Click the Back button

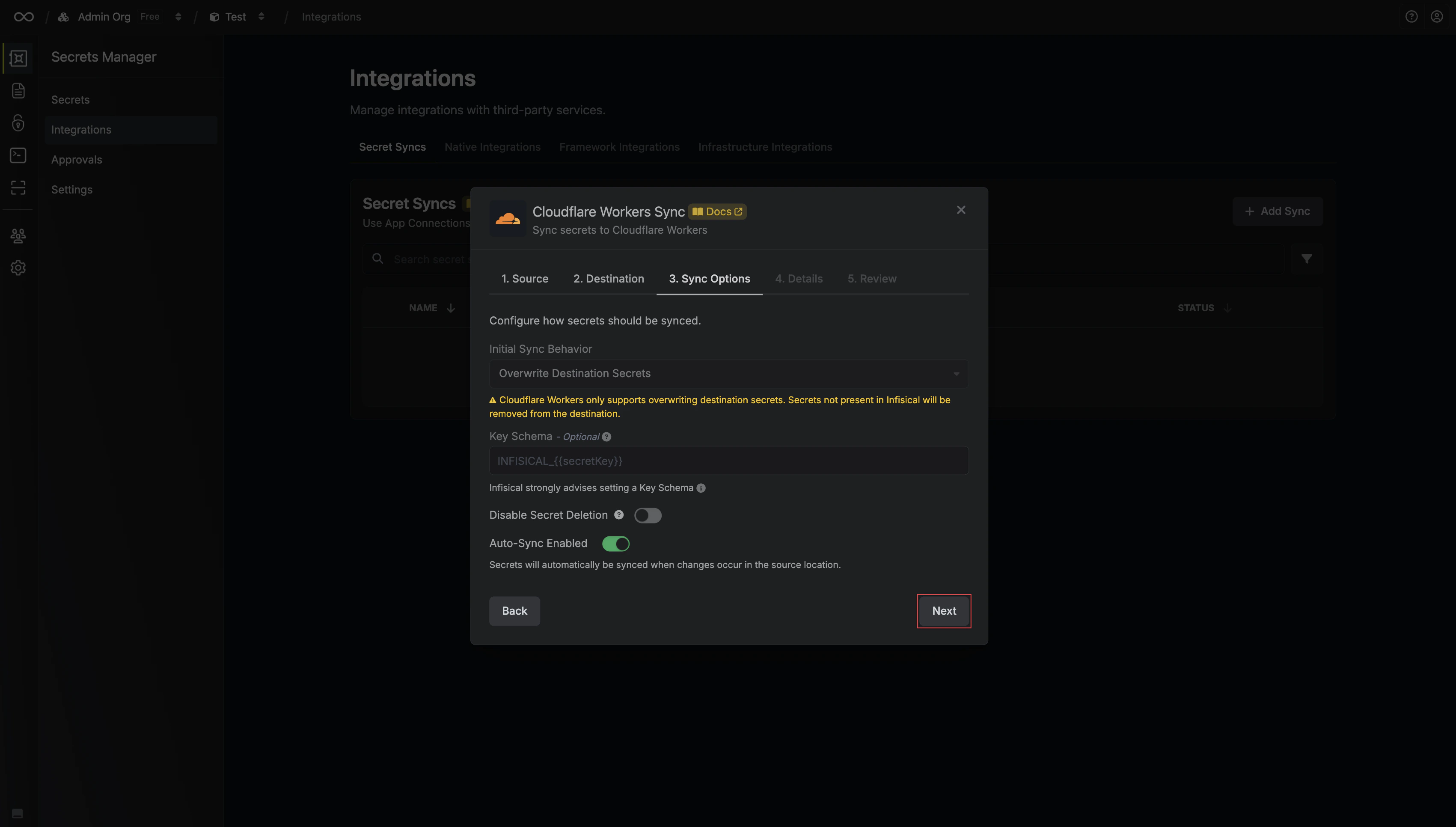point(514,611)
